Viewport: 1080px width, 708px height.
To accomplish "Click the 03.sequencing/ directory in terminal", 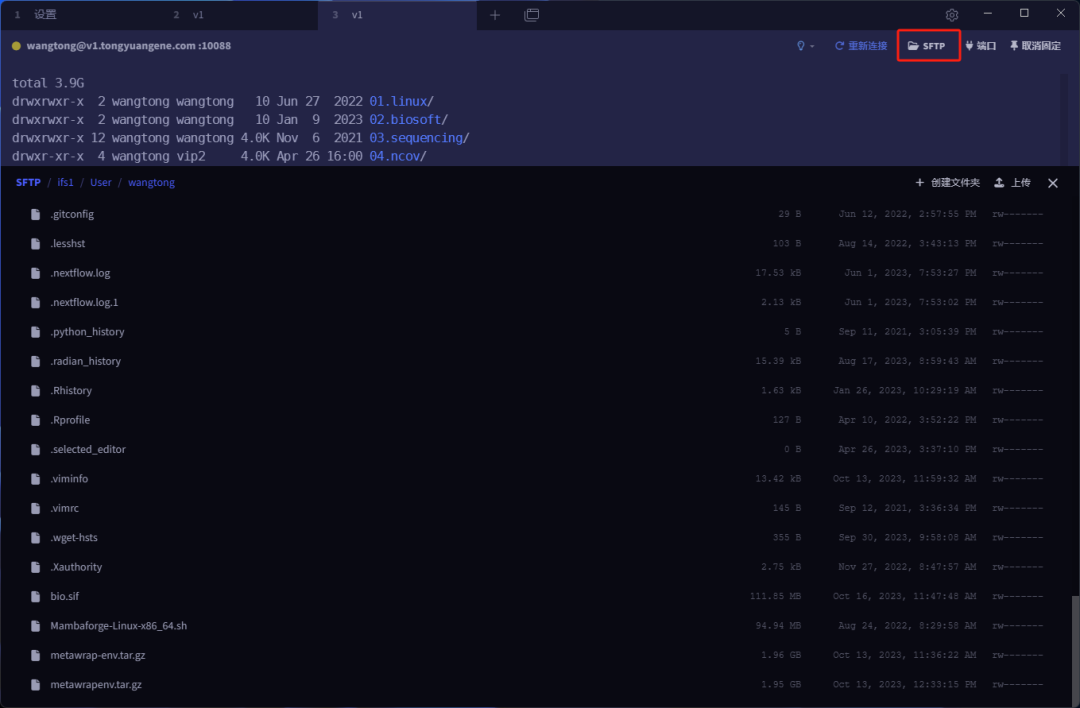I will coord(419,138).
